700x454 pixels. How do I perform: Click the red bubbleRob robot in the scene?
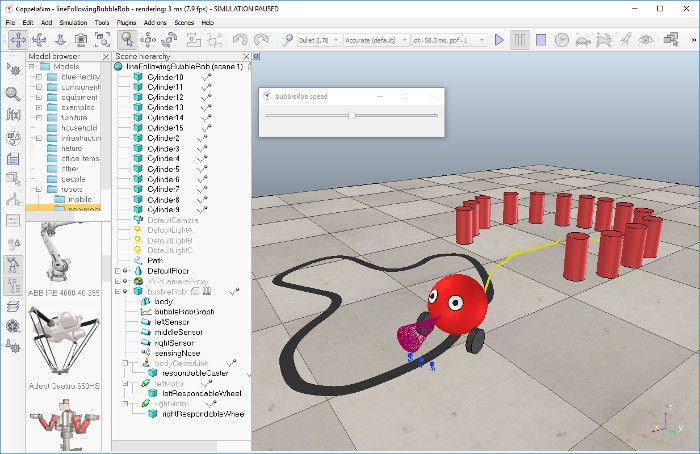coord(458,304)
